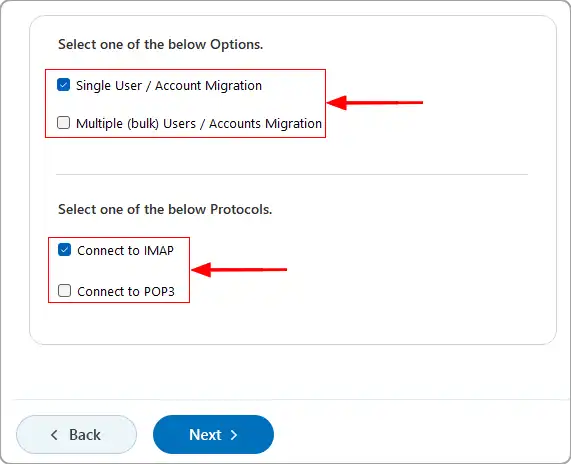Pick the "Connect to POP3" label text
571x464 pixels.
coord(126,291)
